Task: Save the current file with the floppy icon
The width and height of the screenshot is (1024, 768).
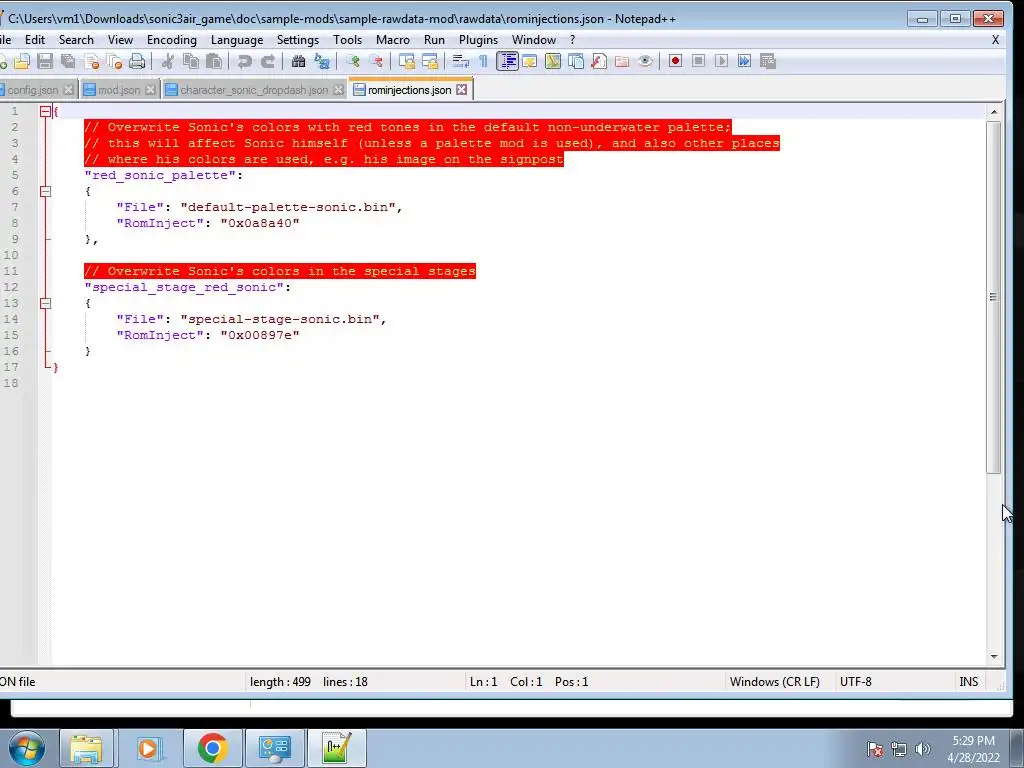Action: 44,61
